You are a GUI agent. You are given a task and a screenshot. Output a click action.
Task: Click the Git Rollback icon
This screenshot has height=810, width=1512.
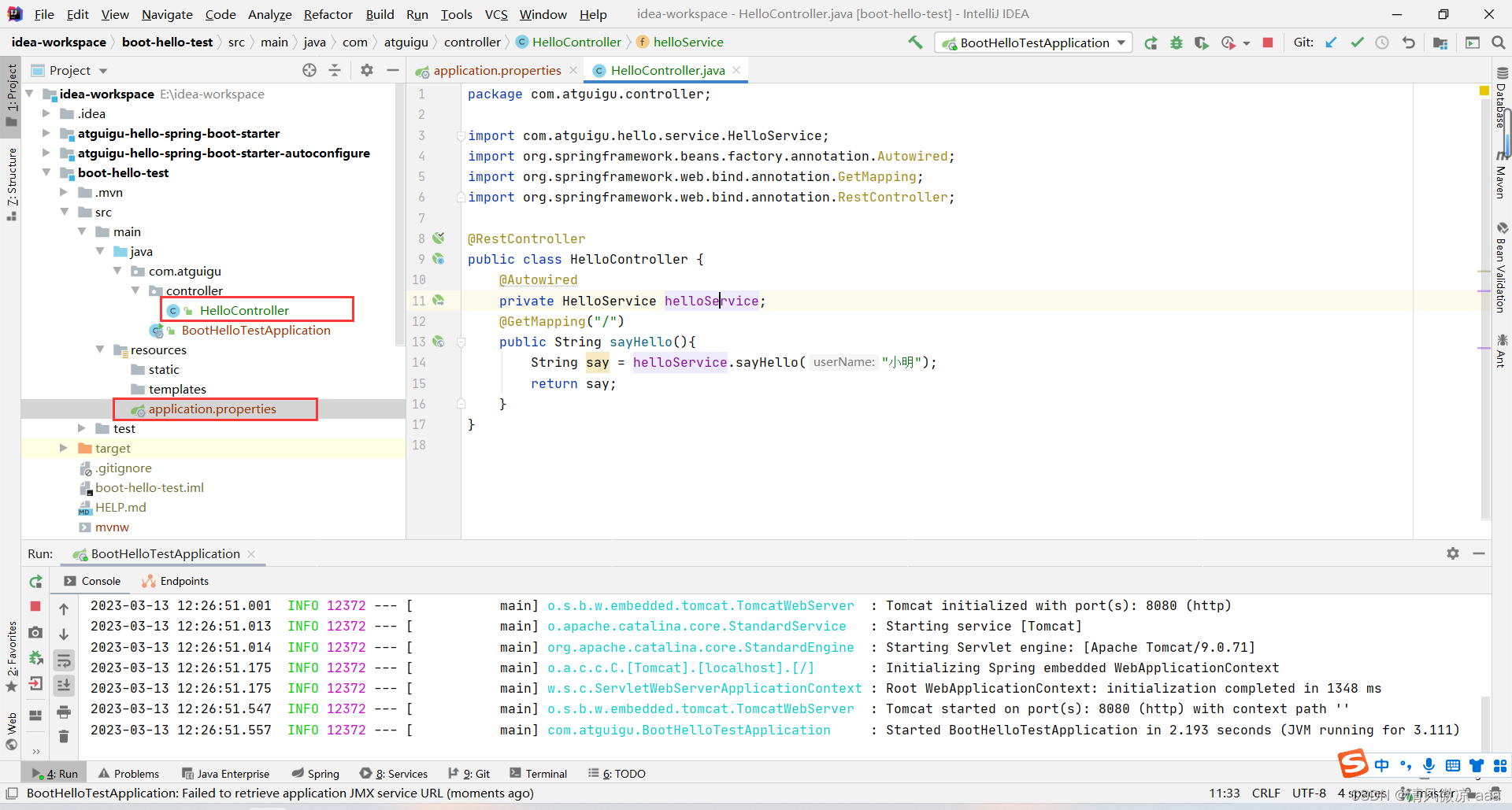click(x=1408, y=43)
